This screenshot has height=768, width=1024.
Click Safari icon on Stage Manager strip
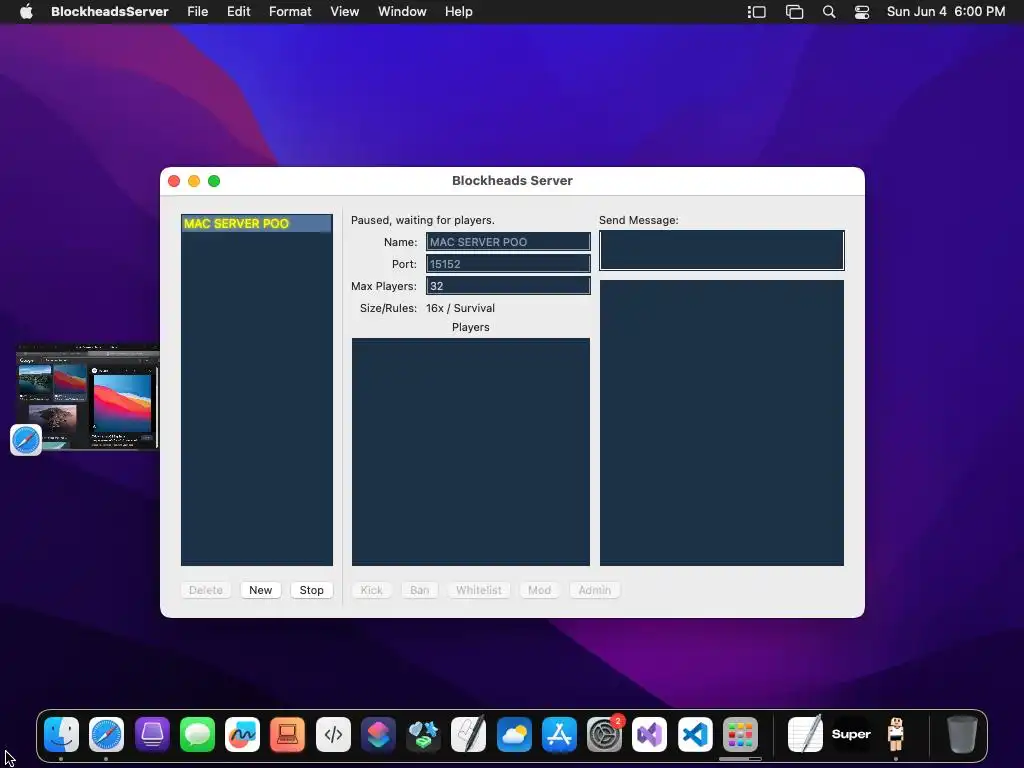pyautogui.click(x=26, y=440)
